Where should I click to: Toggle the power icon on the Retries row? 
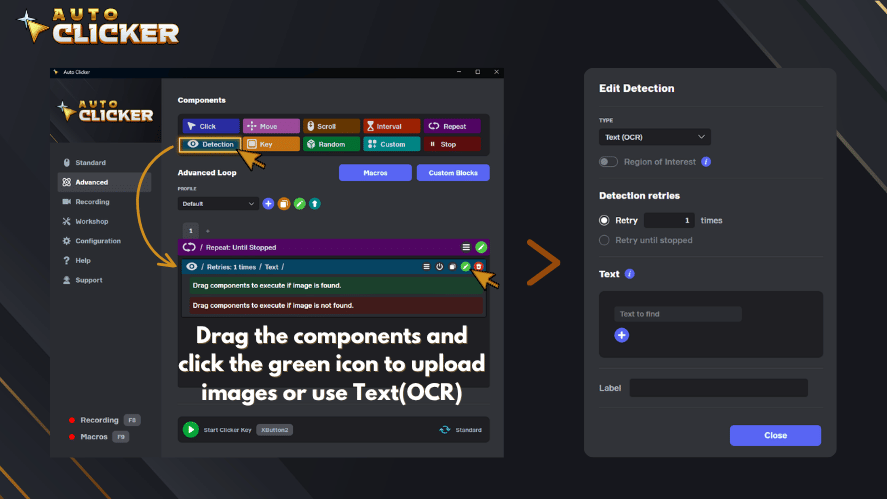tap(440, 266)
